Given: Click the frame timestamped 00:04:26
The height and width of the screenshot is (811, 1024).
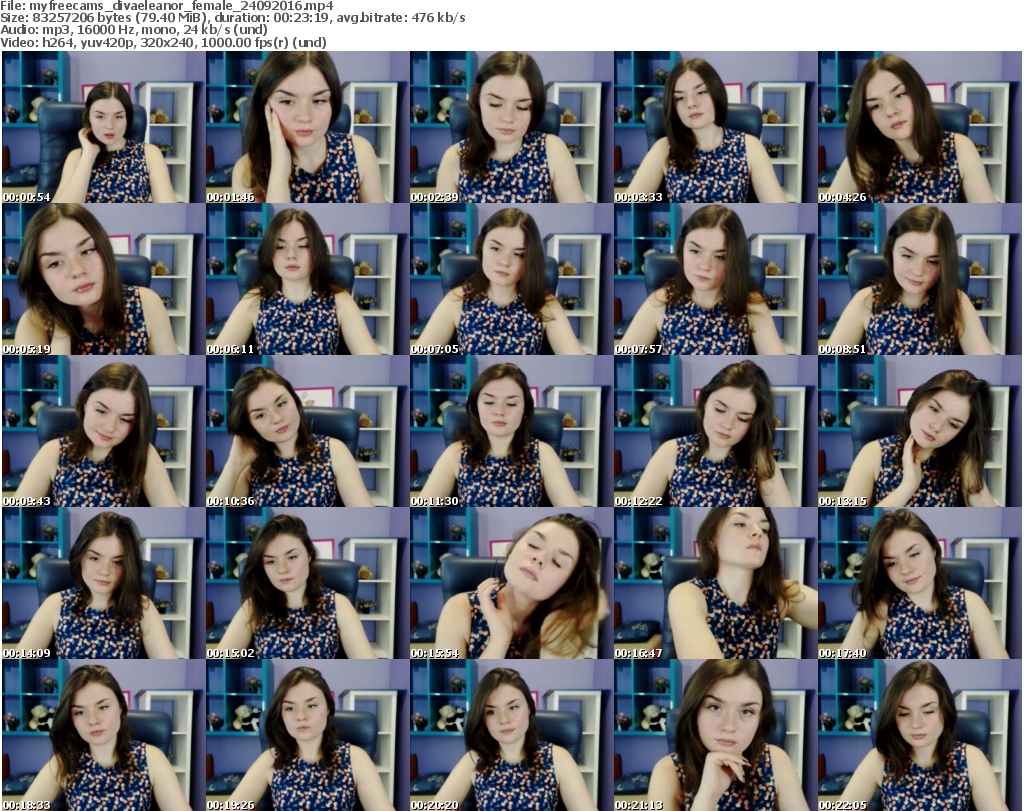Looking at the screenshot, I should click(x=919, y=127).
